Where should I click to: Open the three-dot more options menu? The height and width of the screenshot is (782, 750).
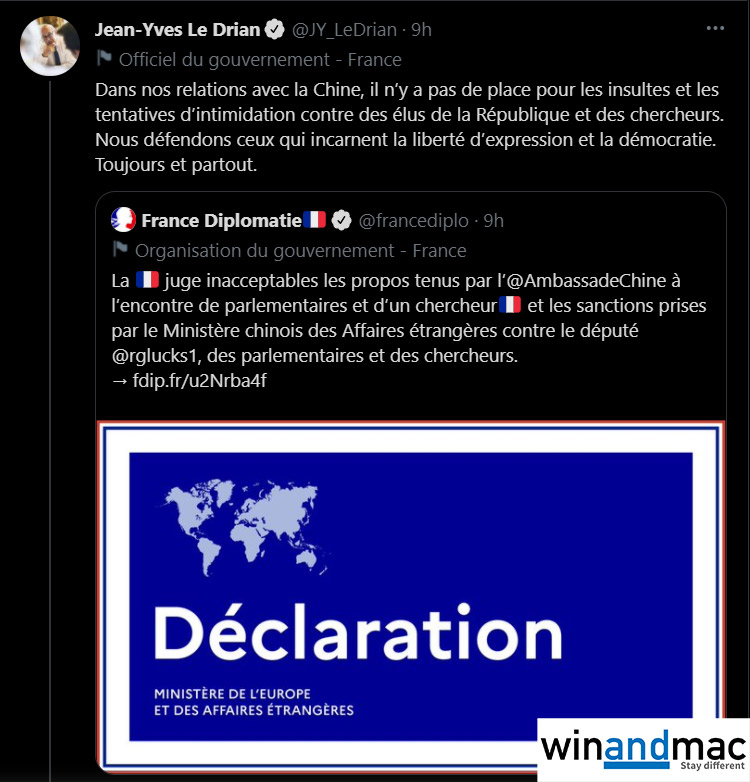[x=715, y=28]
